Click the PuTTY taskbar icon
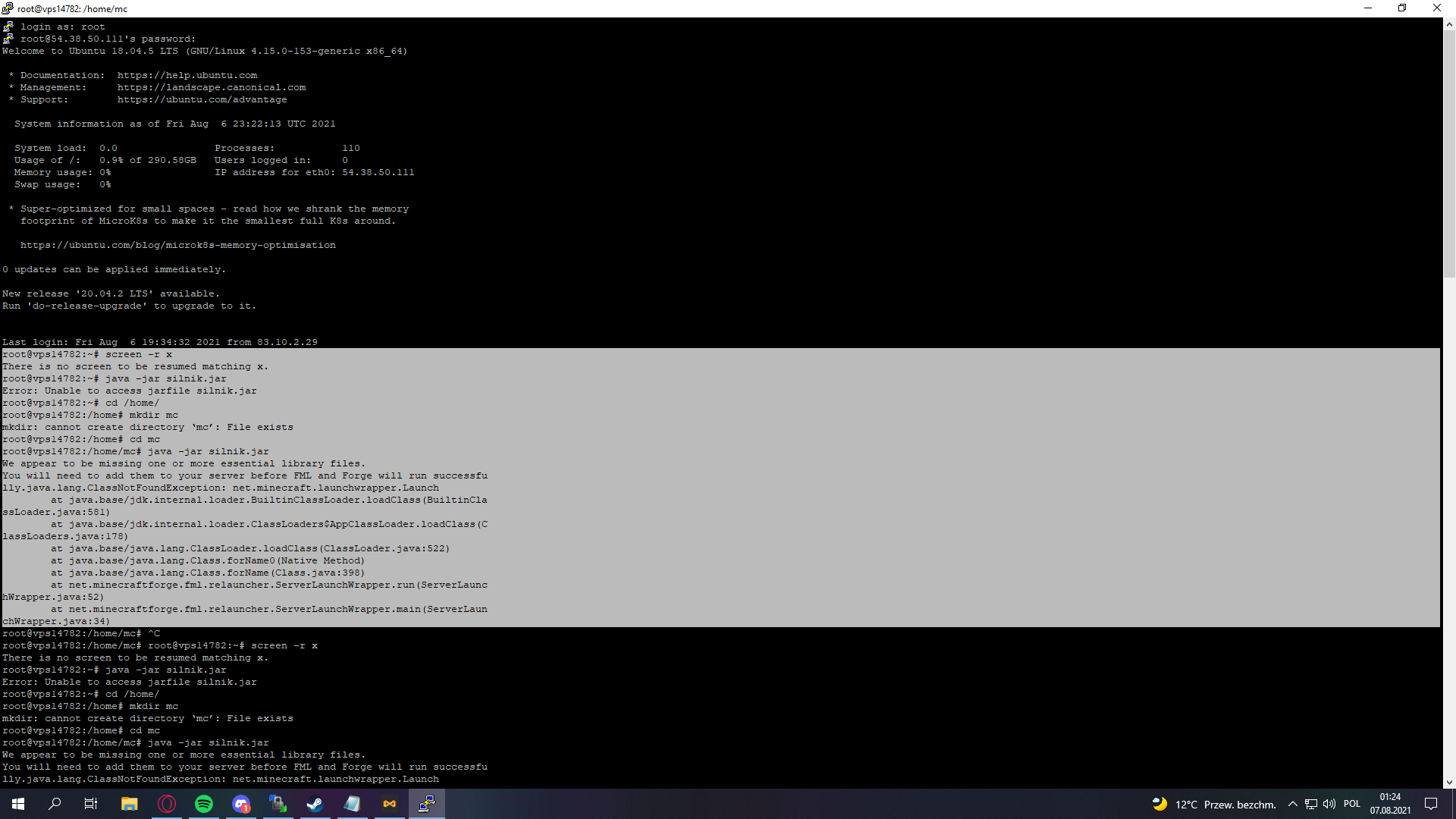The height and width of the screenshot is (819, 1456). tap(427, 804)
